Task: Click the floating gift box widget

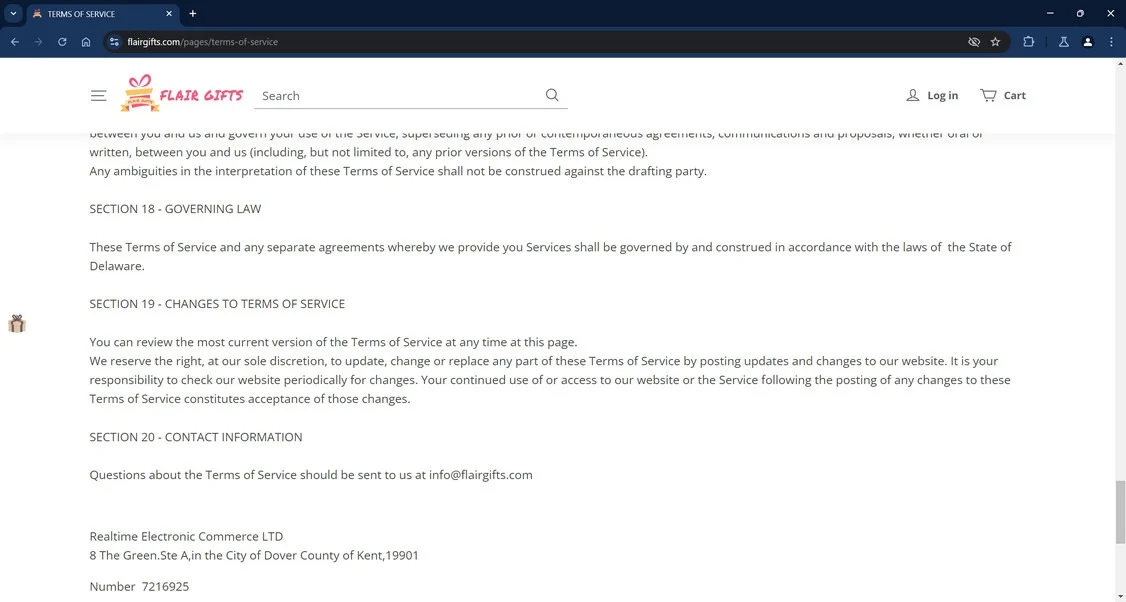Action: [x=17, y=323]
